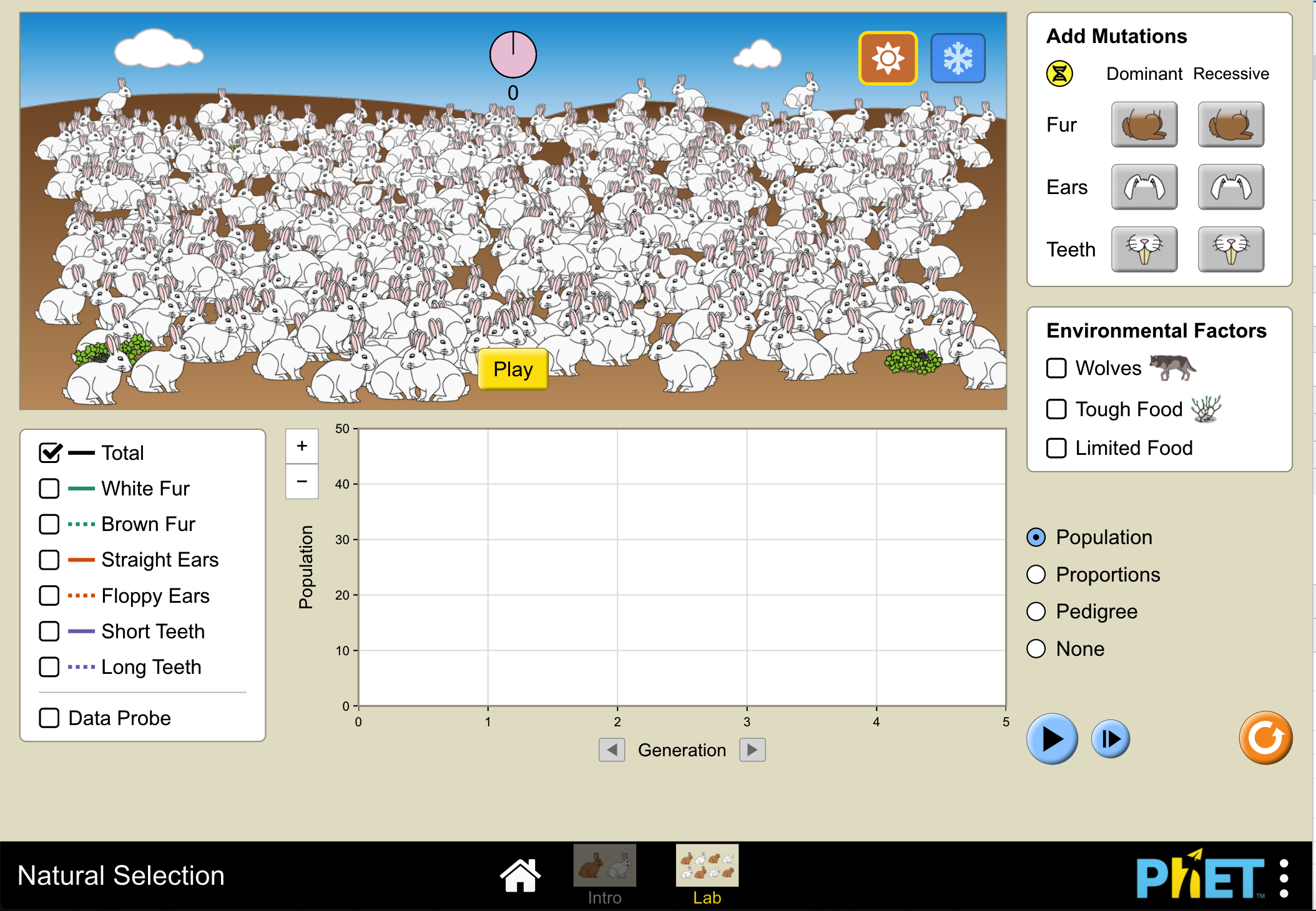
Task: Add dominant long teeth mutation
Action: point(1144,249)
